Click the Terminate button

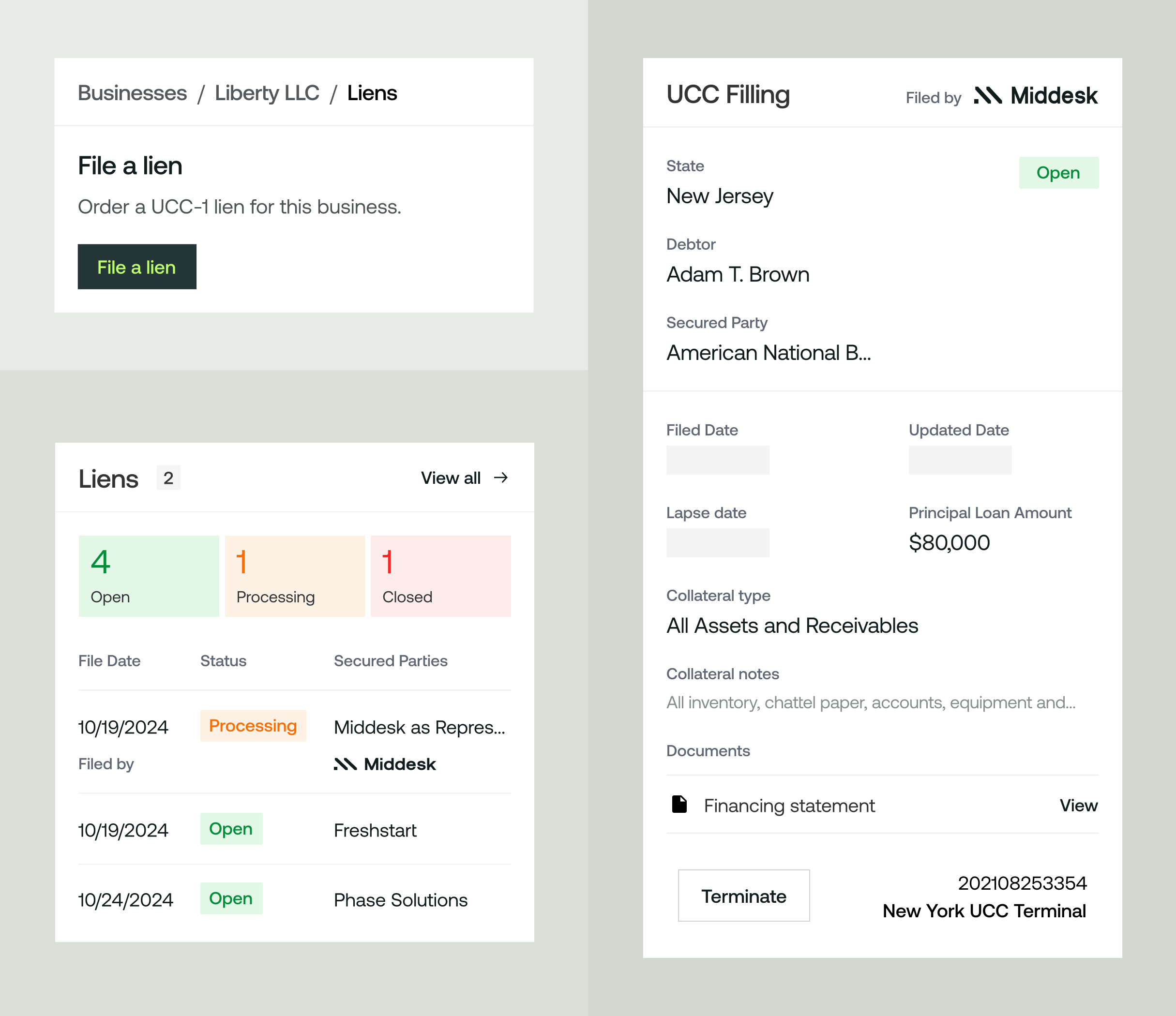(x=743, y=896)
